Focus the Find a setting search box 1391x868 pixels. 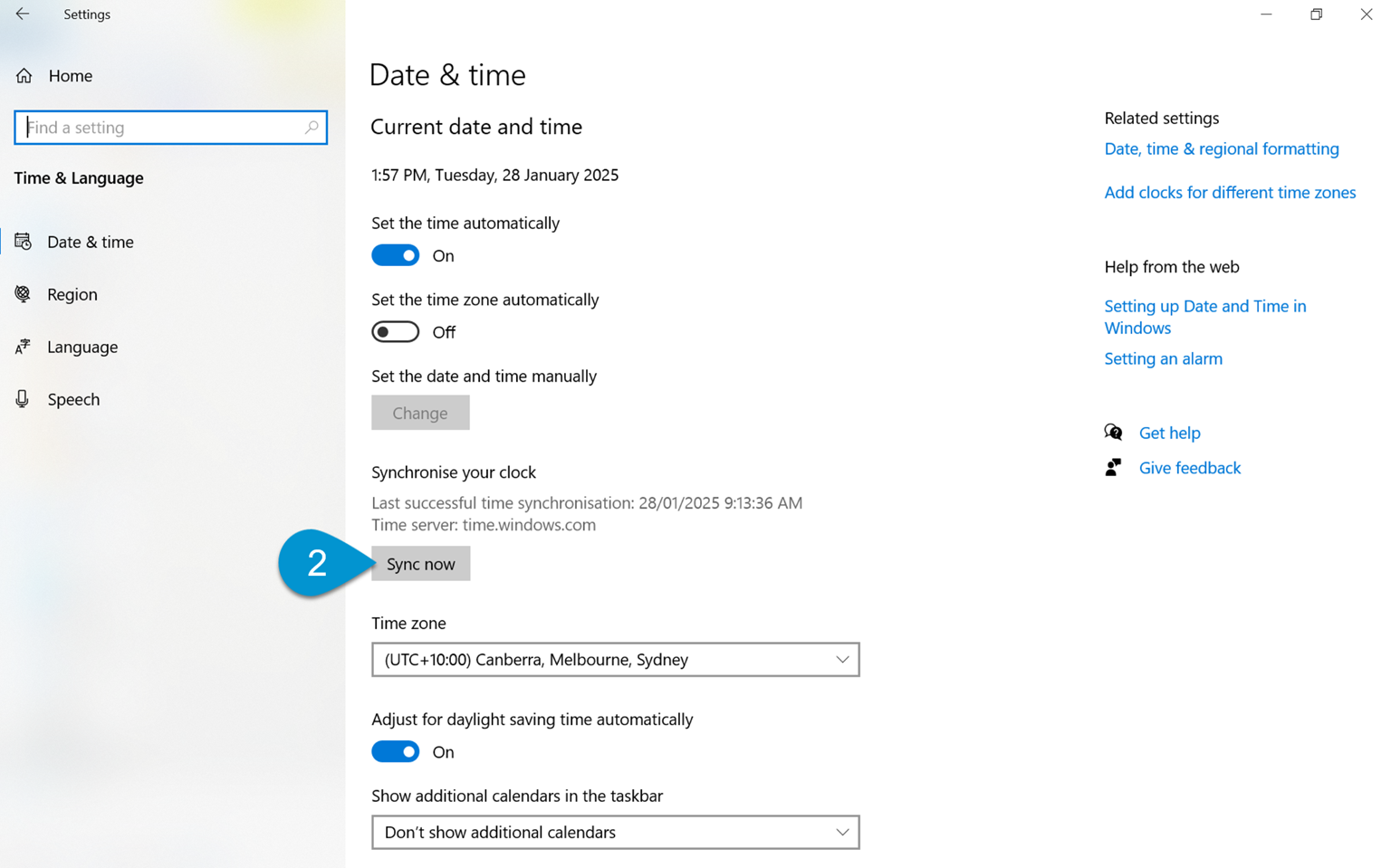click(x=163, y=128)
